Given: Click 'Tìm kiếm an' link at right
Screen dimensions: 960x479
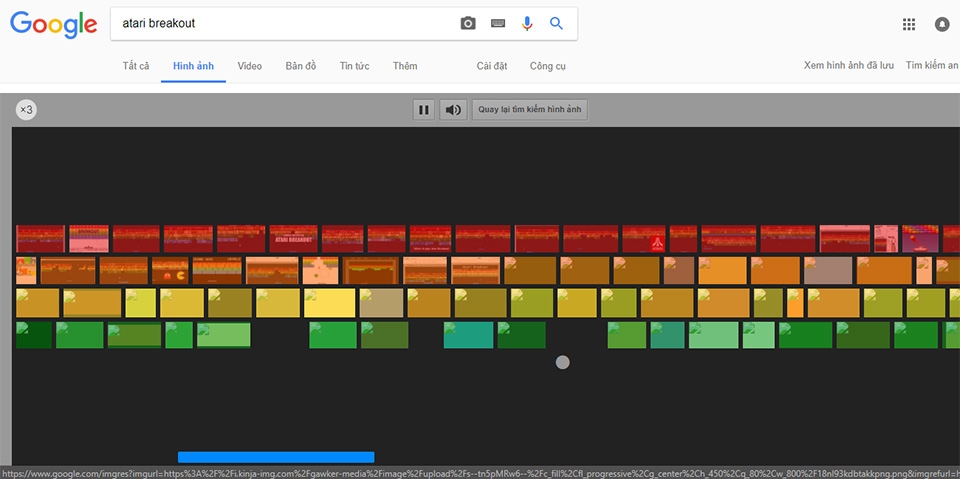Looking at the screenshot, I should click(932, 66).
